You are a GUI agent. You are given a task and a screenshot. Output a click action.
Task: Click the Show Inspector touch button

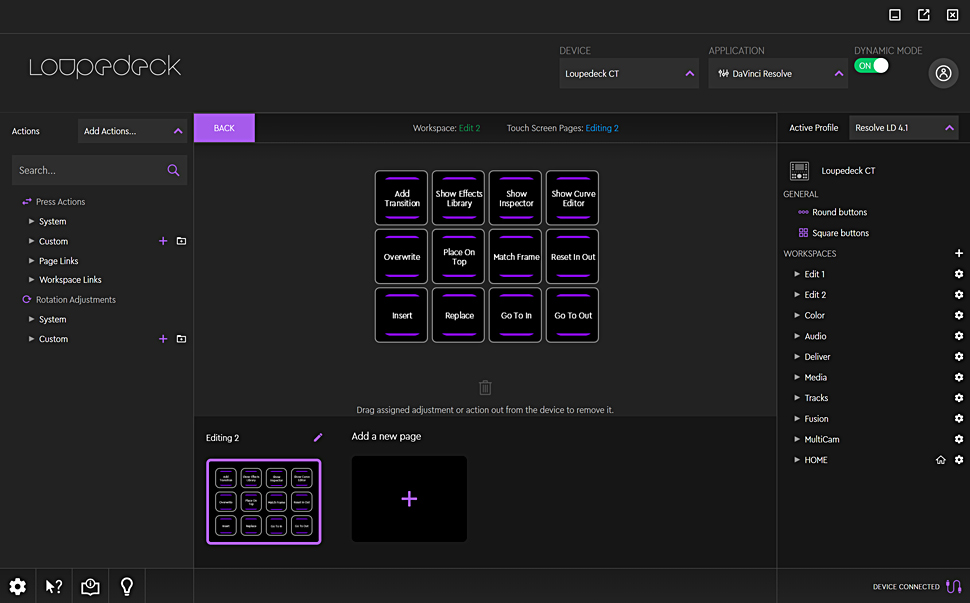[515, 198]
